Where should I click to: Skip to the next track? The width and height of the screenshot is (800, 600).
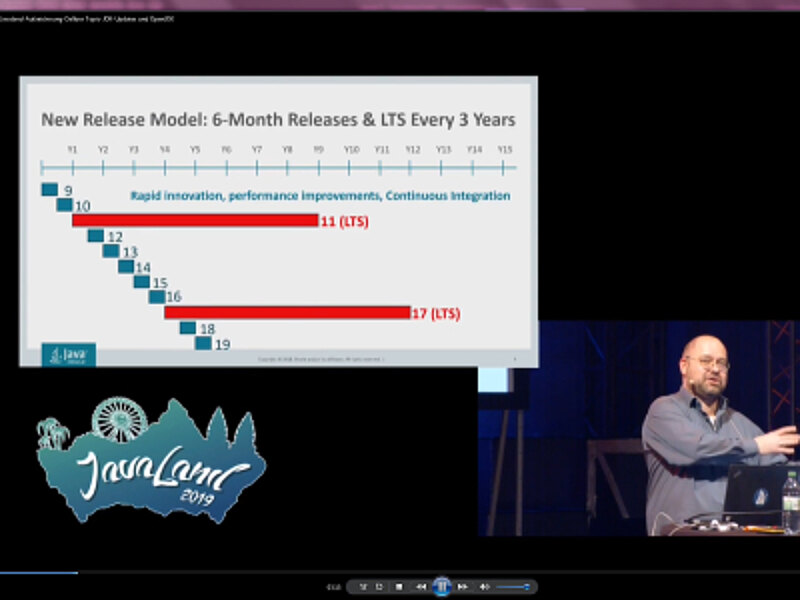coord(462,587)
